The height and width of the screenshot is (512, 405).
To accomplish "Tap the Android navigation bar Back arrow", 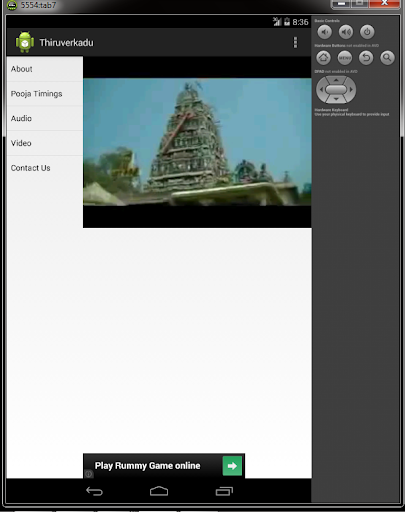I will [94, 491].
